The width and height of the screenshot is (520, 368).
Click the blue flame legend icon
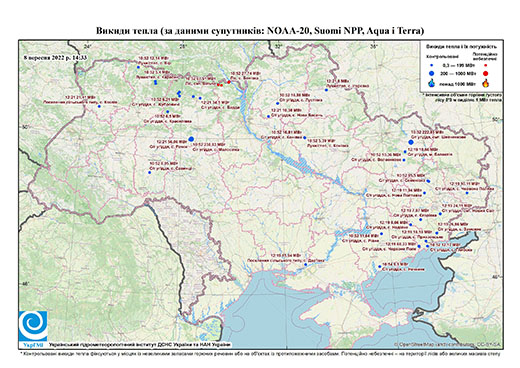(432, 83)
